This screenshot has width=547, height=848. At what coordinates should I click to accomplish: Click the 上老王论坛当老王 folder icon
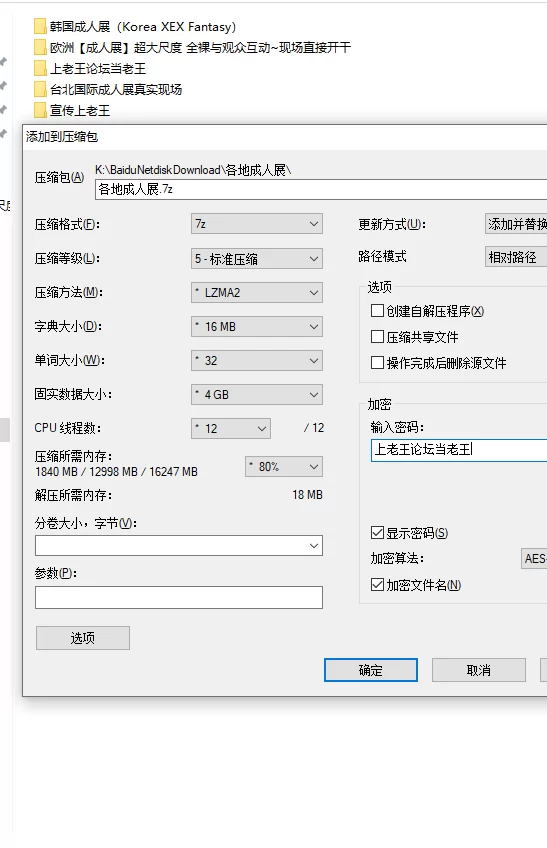40,69
